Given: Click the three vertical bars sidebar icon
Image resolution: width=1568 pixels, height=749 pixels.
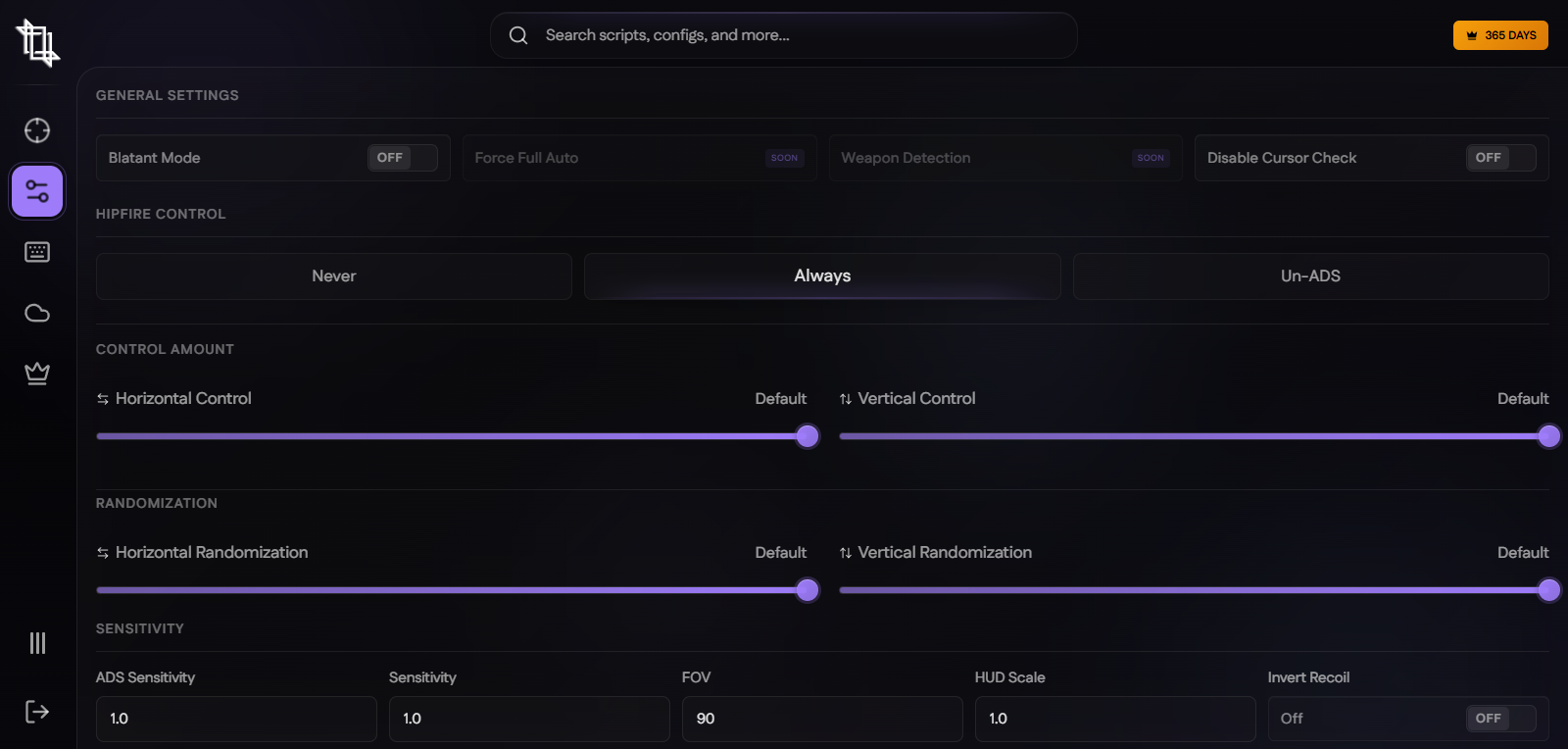Looking at the screenshot, I should 37,643.
